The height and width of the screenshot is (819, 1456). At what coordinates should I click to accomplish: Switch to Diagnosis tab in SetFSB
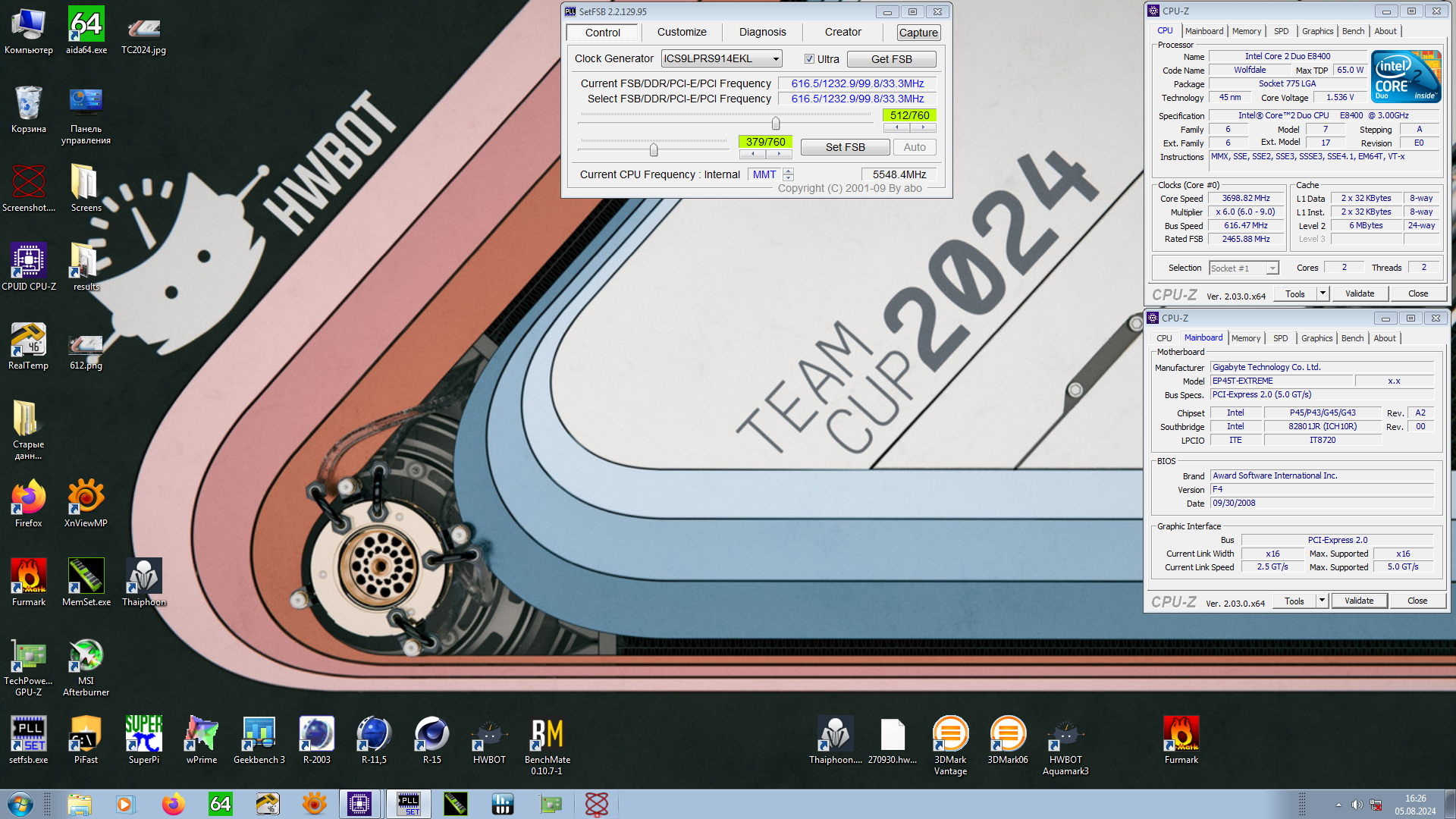click(x=762, y=32)
